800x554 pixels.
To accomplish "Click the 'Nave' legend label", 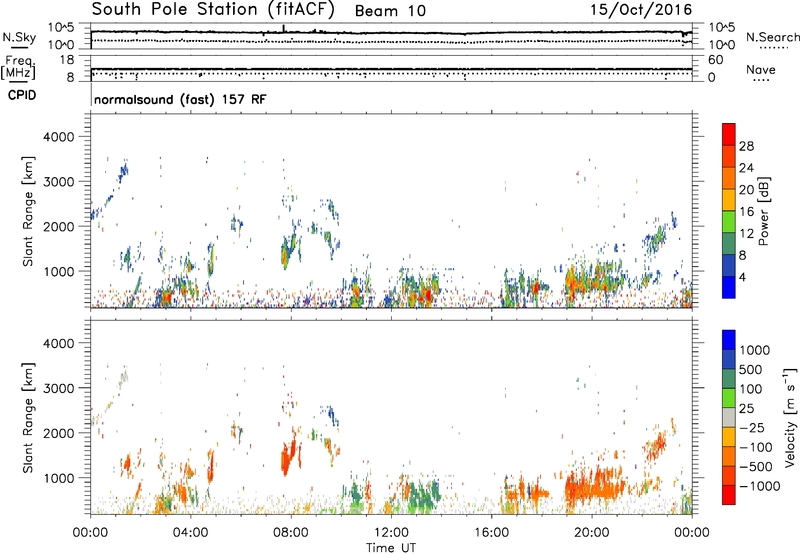I will 761,70.
